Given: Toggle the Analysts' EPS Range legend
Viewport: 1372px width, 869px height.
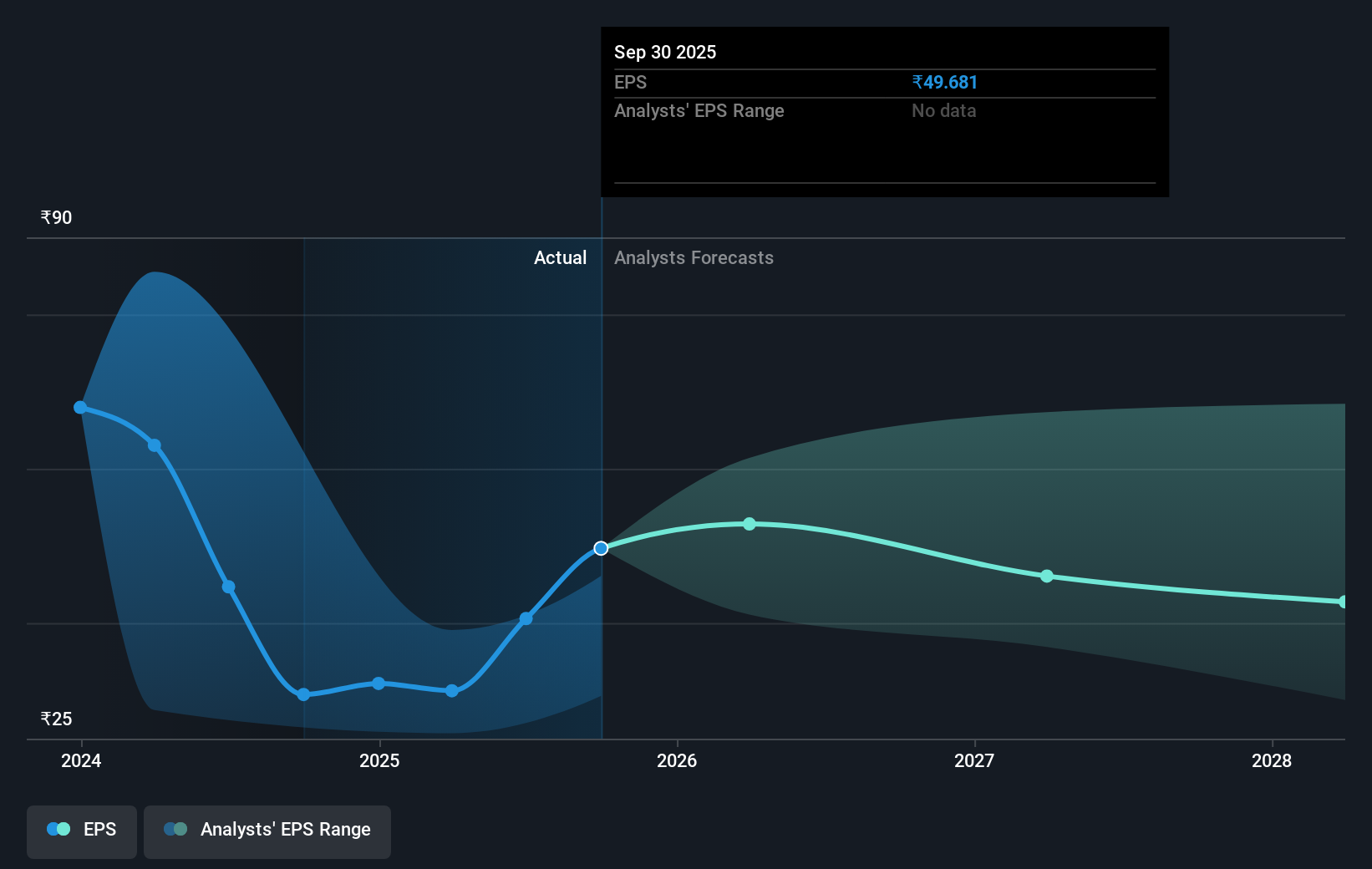Looking at the screenshot, I should click(x=267, y=831).
